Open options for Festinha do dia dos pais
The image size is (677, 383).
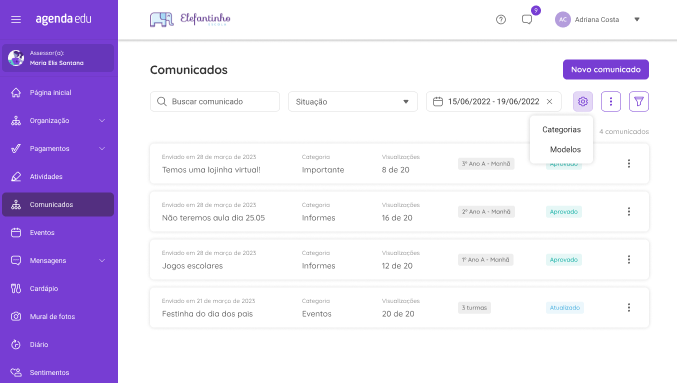629,307
